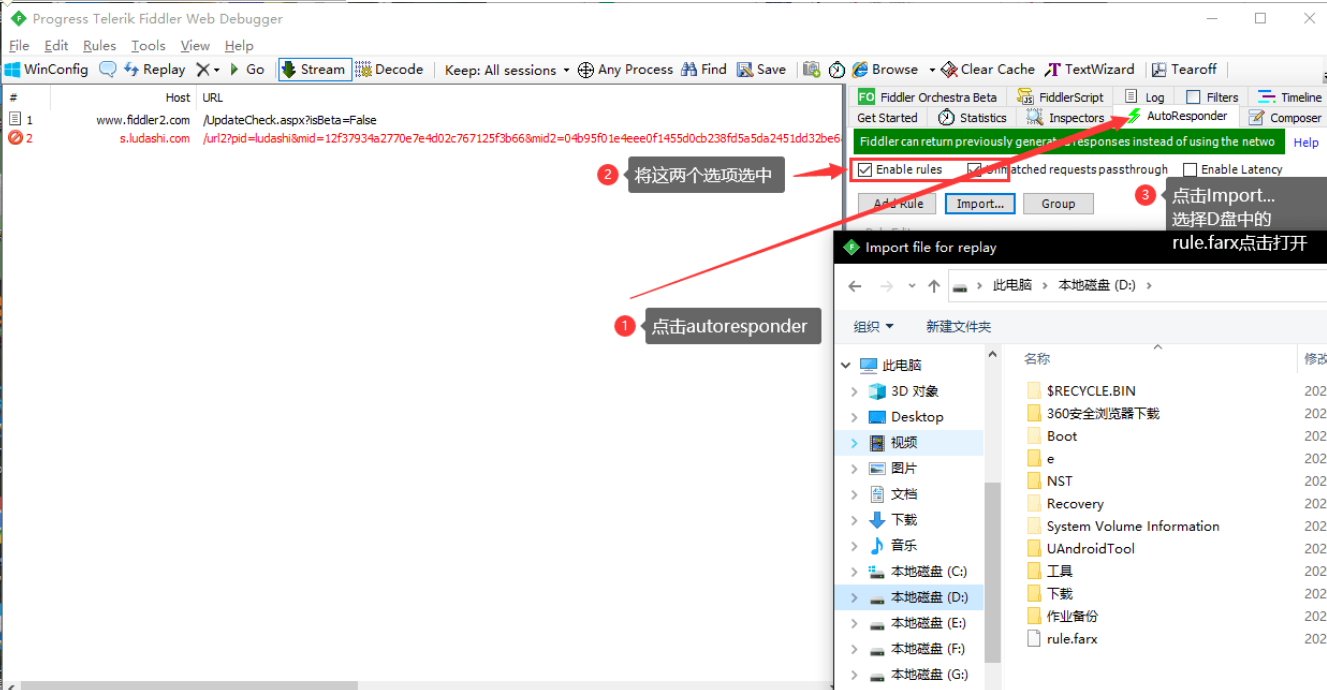1327x690 pixels.
Task: Open the File menu
Action: tap(19, 45)
